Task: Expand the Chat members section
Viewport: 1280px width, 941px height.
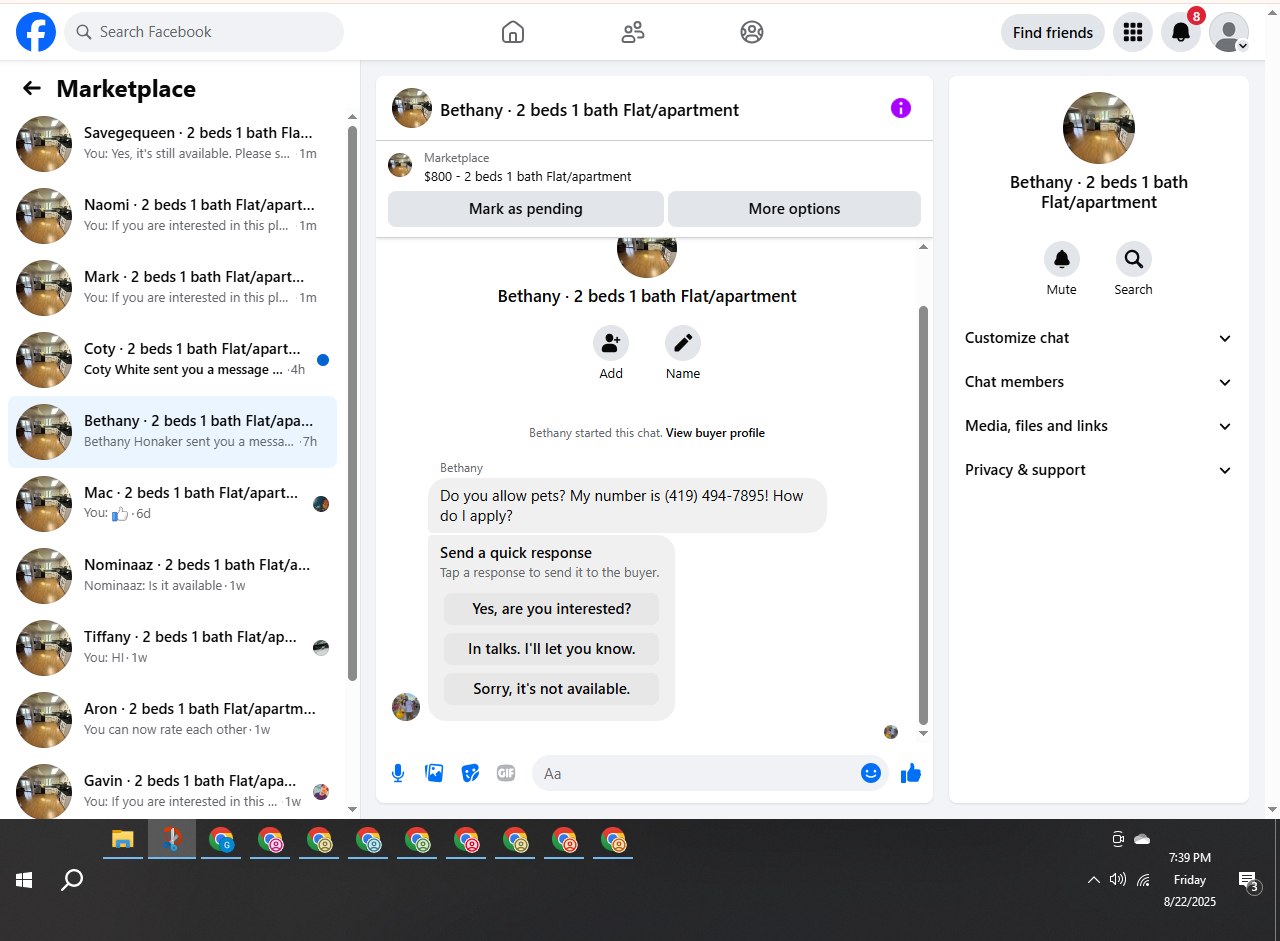Action: coord(1099,382)
